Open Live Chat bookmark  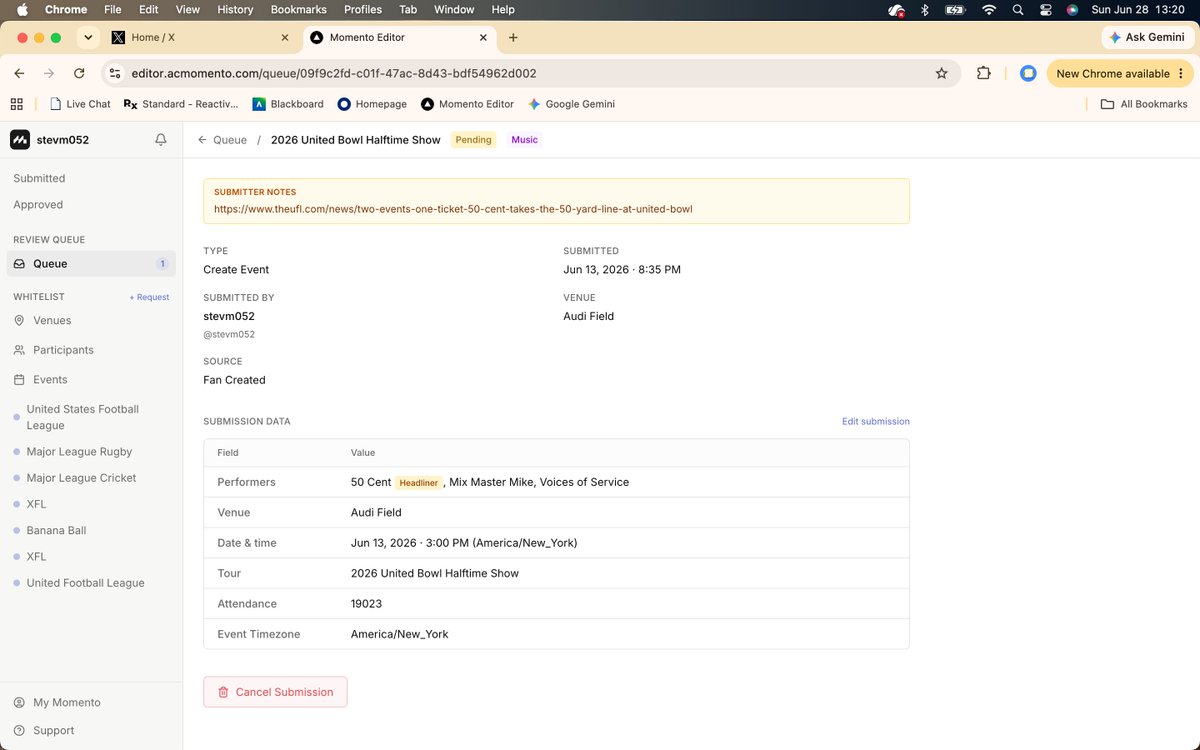click(80, 104)
